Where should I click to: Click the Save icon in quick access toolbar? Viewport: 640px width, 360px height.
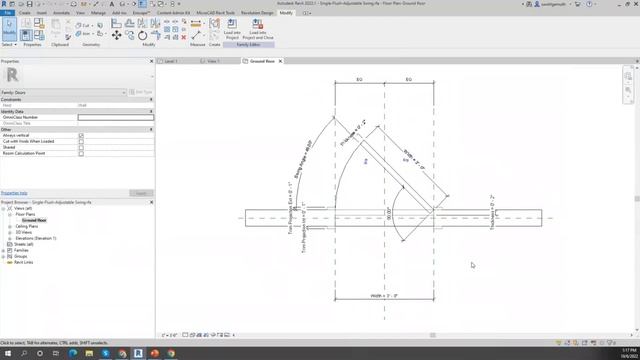point(29,4)
